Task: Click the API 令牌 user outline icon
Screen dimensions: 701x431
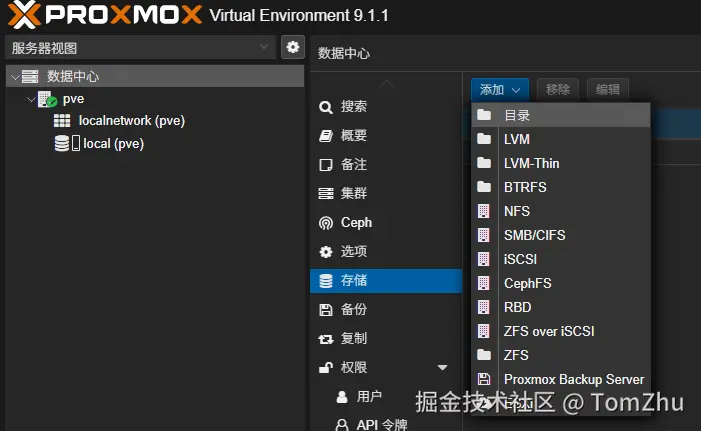Action: click(x=342, y=424)
